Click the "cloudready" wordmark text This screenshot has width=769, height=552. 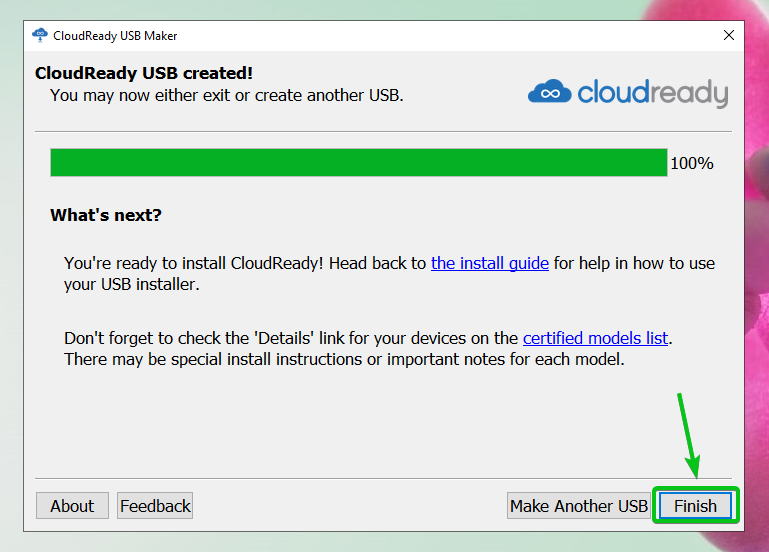(x=653, y=94)
